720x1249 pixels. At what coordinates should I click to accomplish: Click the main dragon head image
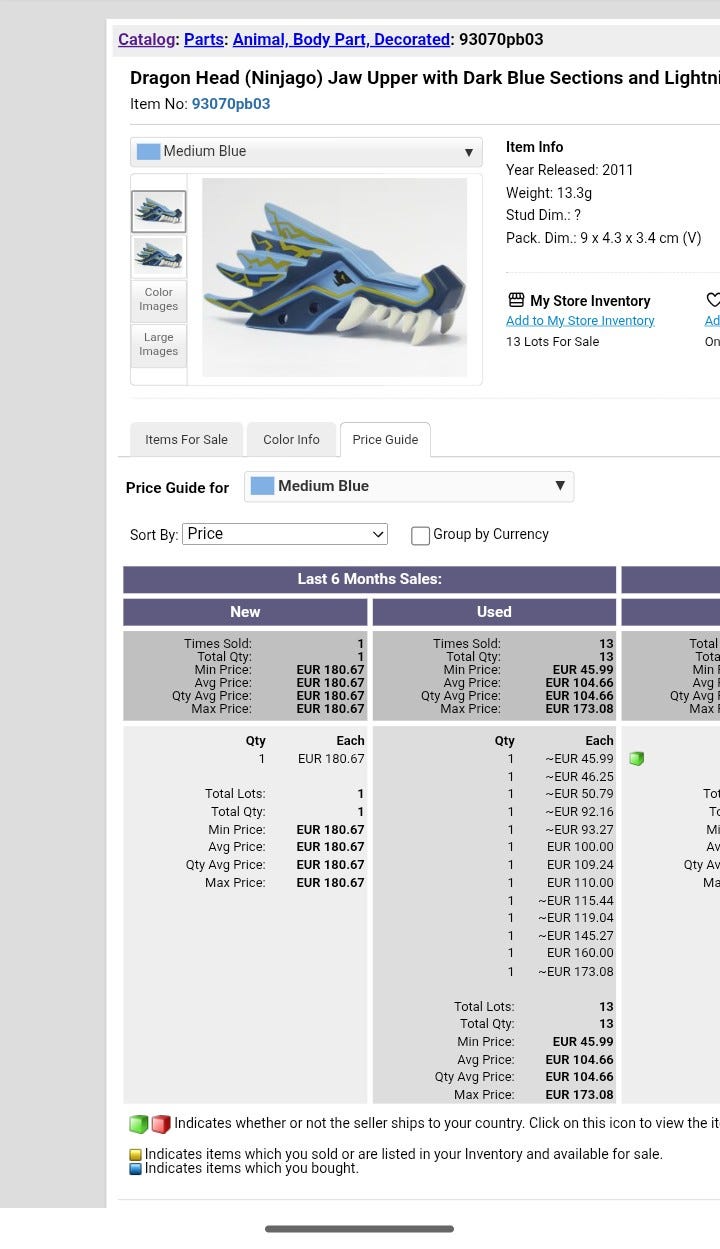tap(335, 277)
